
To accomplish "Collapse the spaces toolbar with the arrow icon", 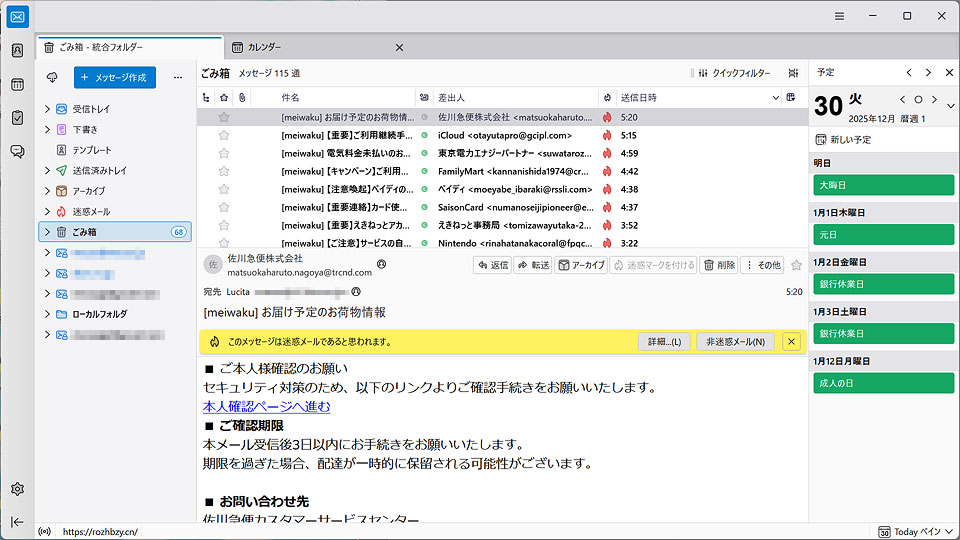I will point(17,521).
